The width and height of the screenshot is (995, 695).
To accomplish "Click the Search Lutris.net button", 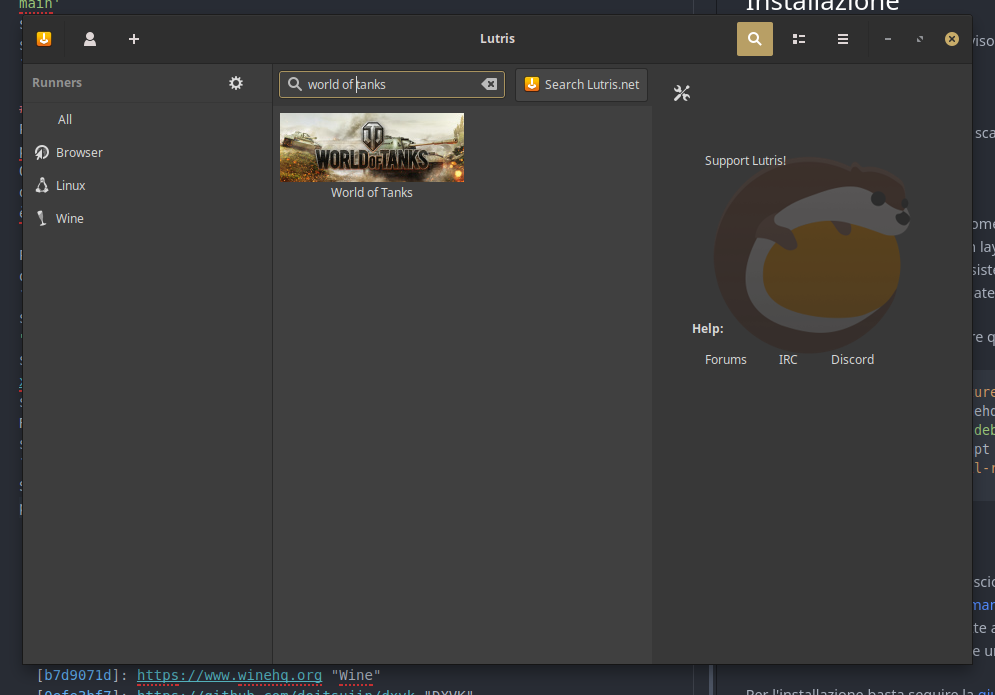I will coord(581,84).
